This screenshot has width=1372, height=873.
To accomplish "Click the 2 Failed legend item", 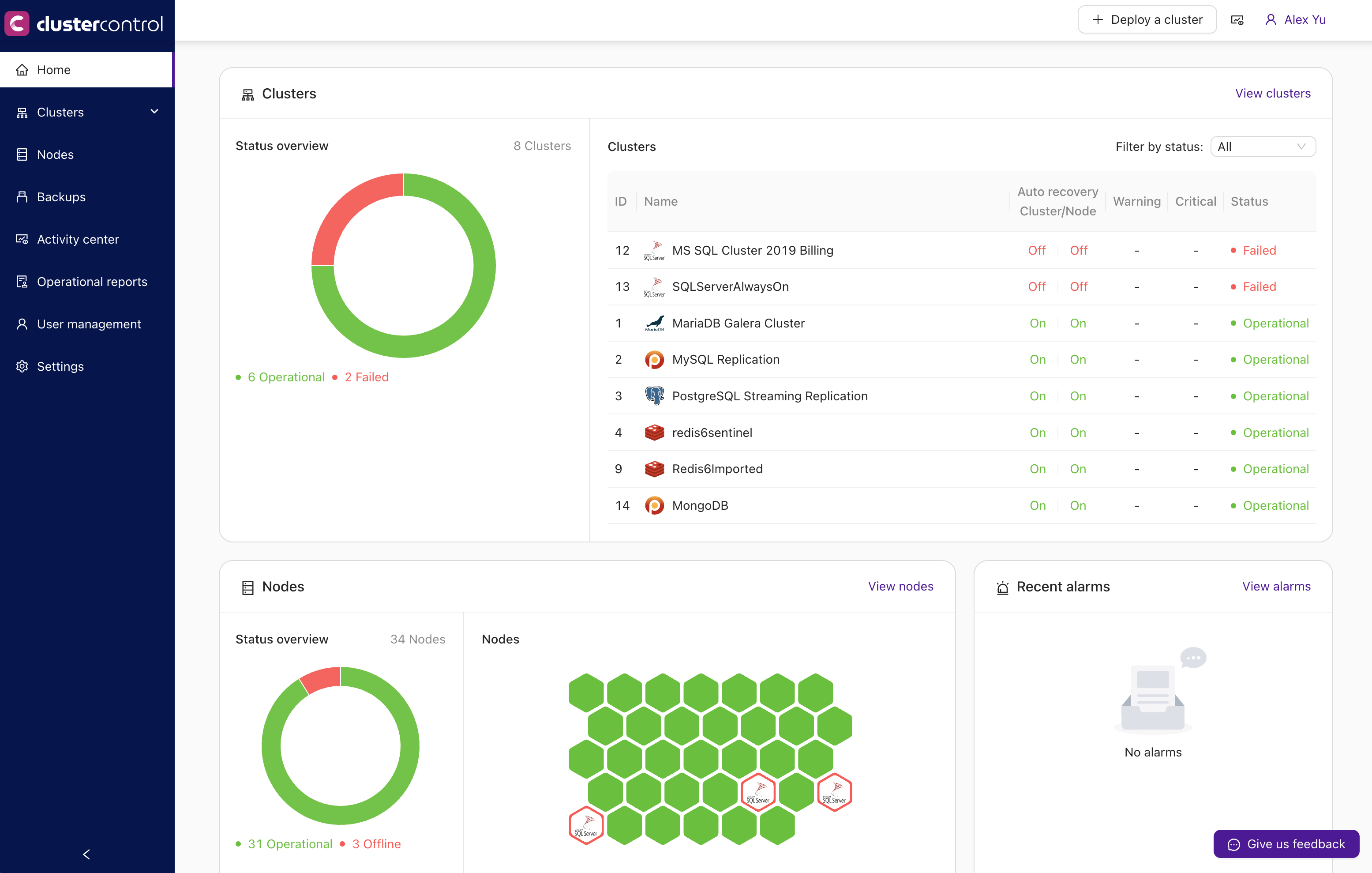I will (x=360, y=377).
